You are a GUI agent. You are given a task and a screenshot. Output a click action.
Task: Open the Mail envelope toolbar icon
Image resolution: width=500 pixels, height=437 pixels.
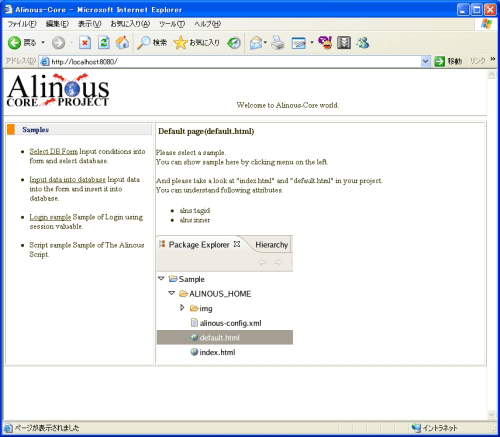pyautogui.click(x=256, y=43)
